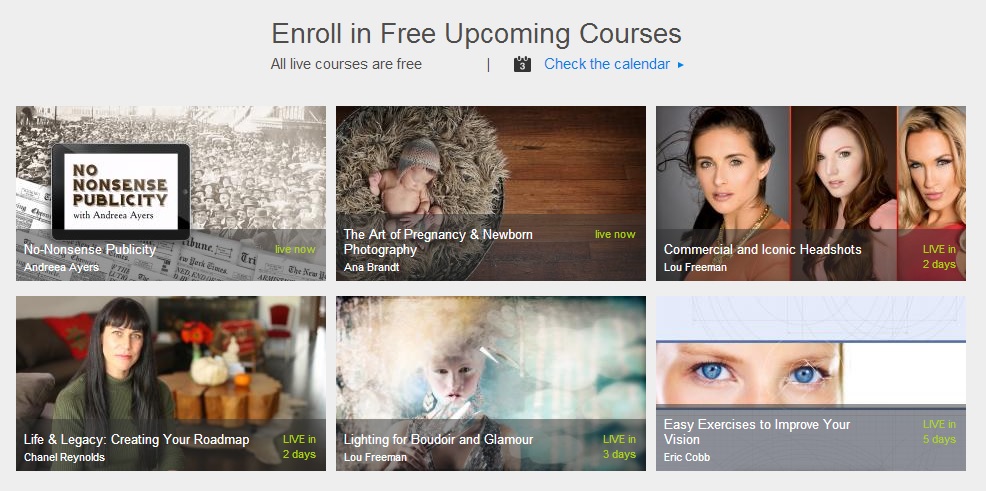Click live now badge on No-Nonsense Publicity
The width and height of the screenshot is (986, 491).
295,249
